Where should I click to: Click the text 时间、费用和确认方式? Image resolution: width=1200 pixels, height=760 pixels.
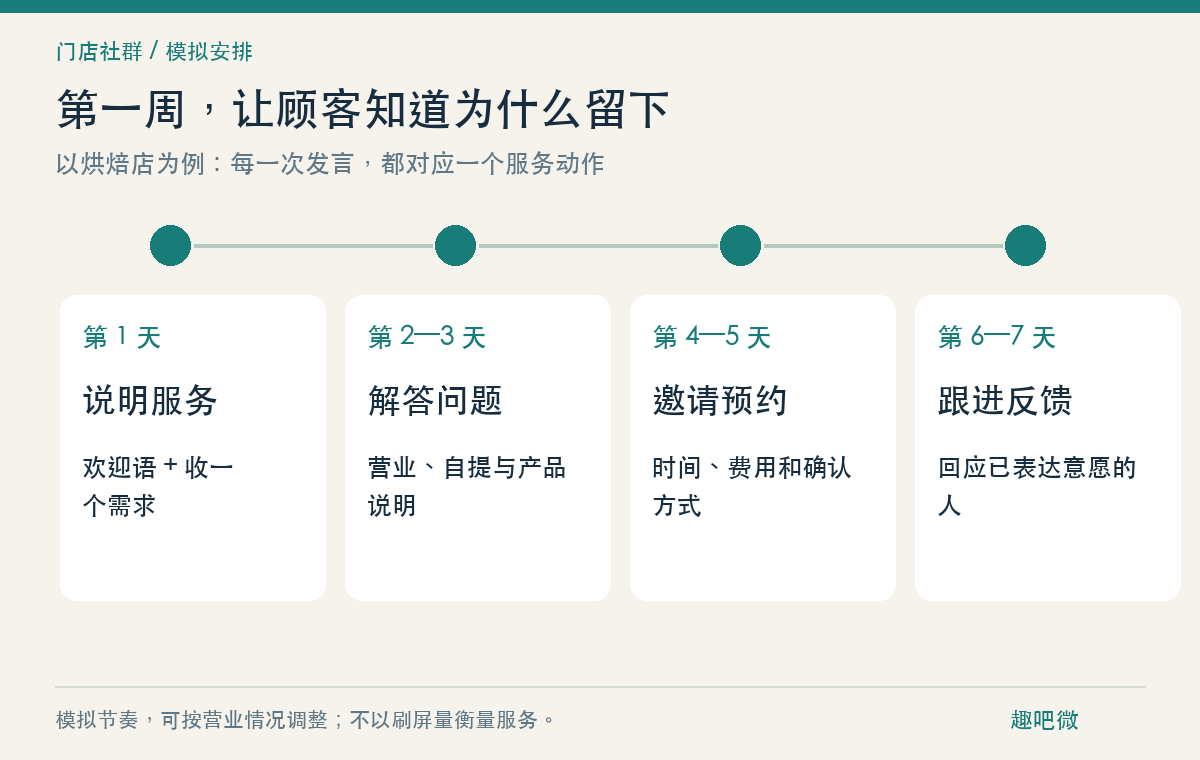pyautogui.click(x=752, y=486)
